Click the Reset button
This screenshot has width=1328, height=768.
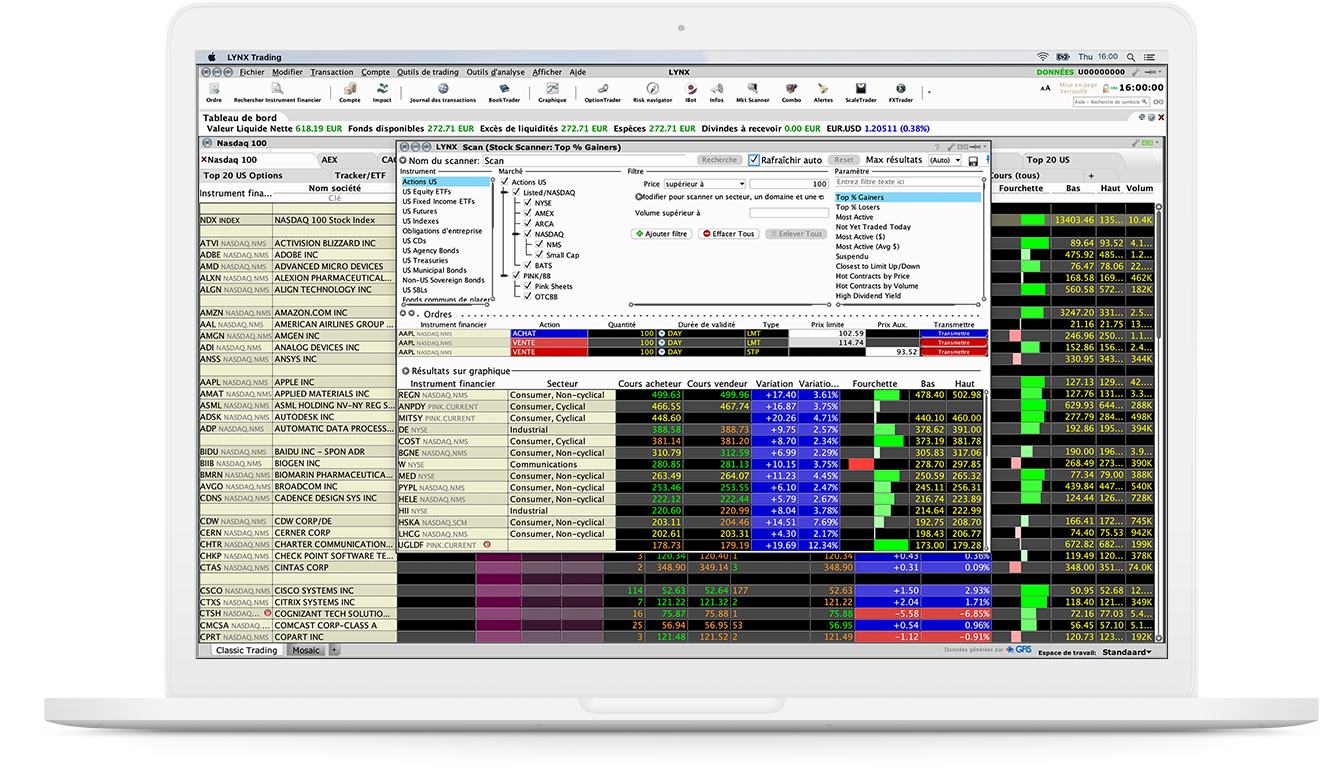click(844, 160)
